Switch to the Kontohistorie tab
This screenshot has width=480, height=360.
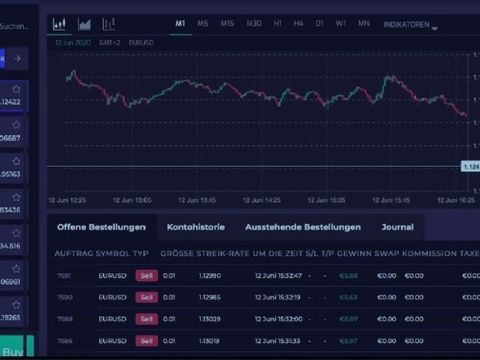point(196,227)
